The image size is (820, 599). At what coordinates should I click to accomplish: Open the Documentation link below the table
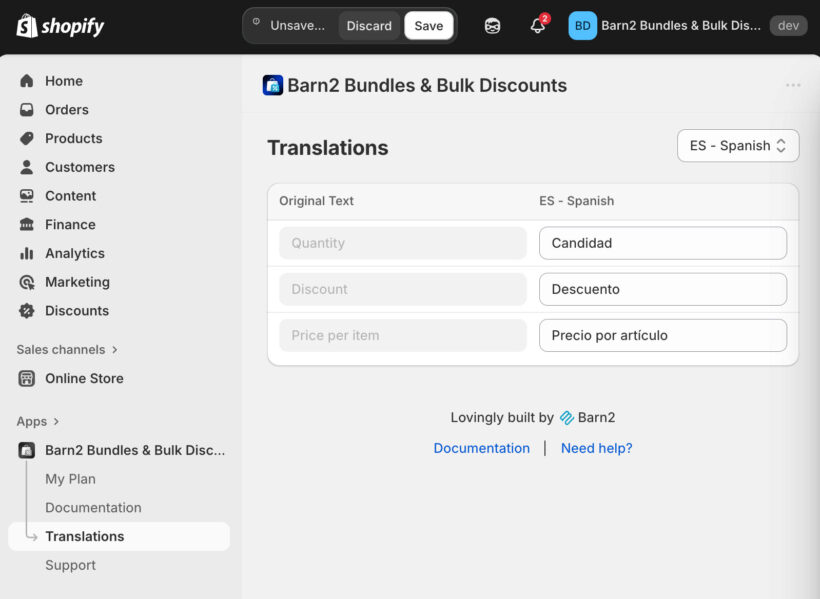pos(481,448)
